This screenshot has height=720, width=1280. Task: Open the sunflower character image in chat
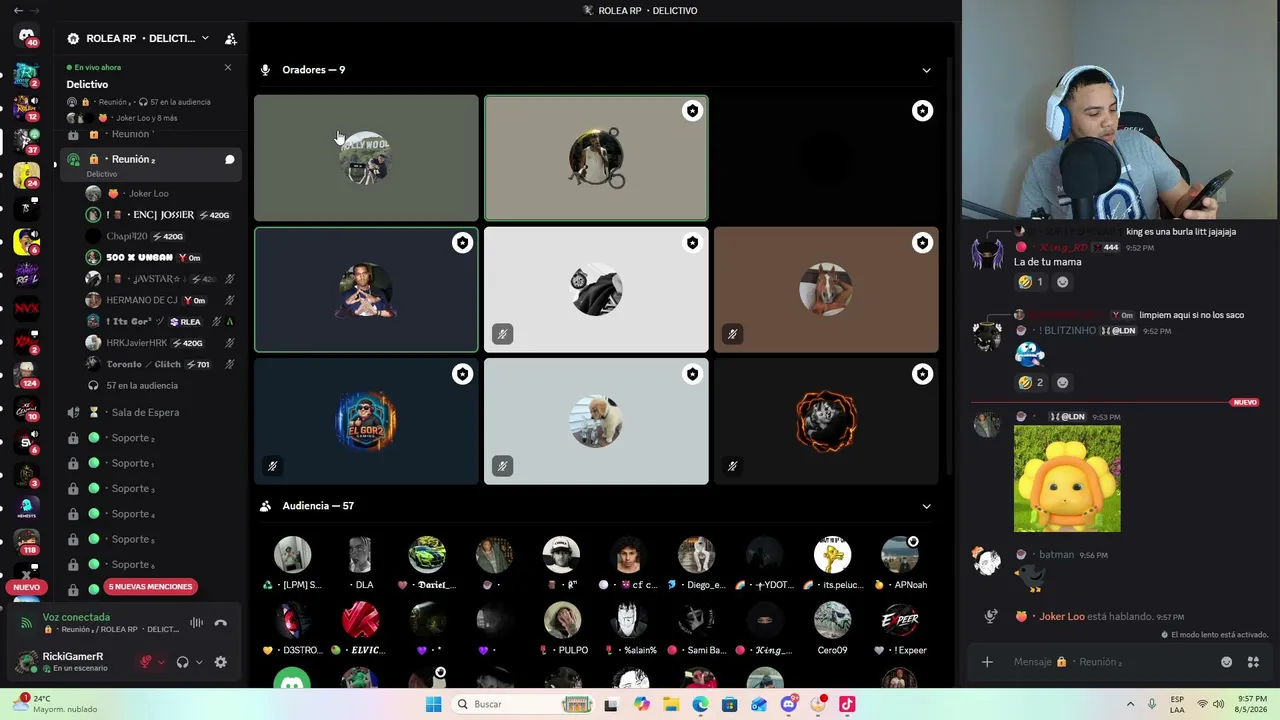click(x=1067, y=479)
